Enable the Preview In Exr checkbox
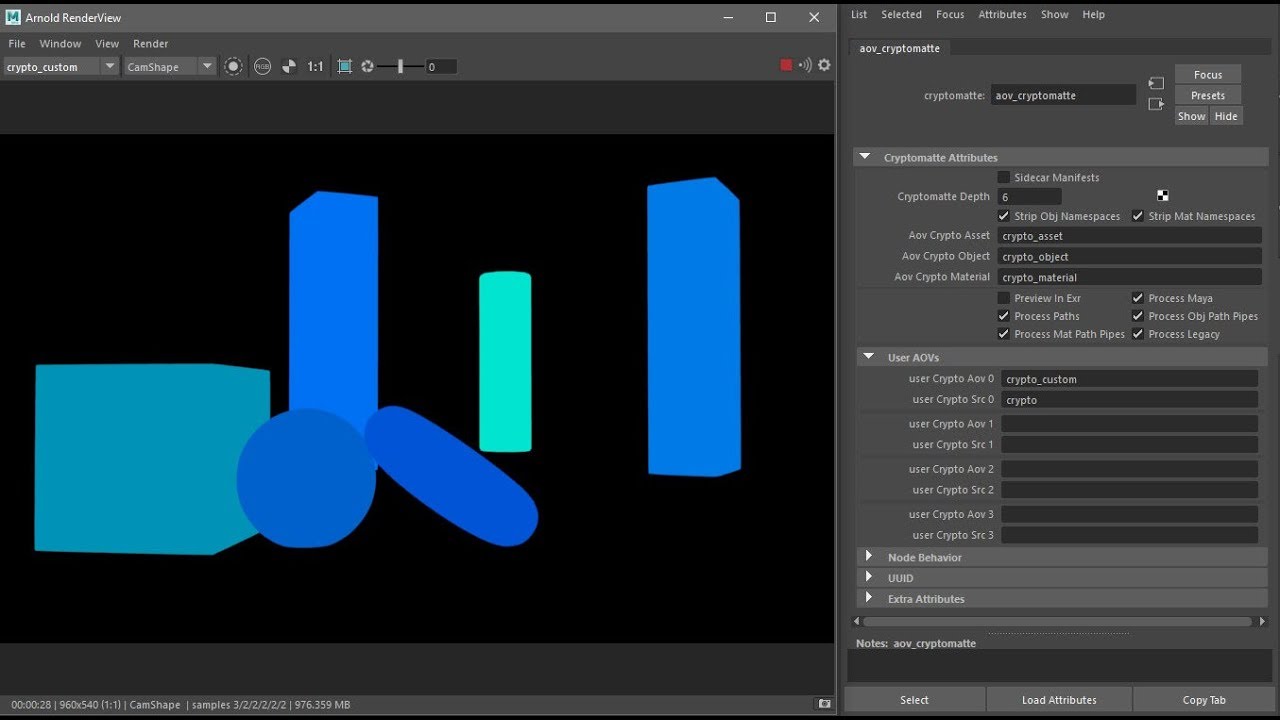Viewport: 1280px width, 720px height. pos(1004,298)
